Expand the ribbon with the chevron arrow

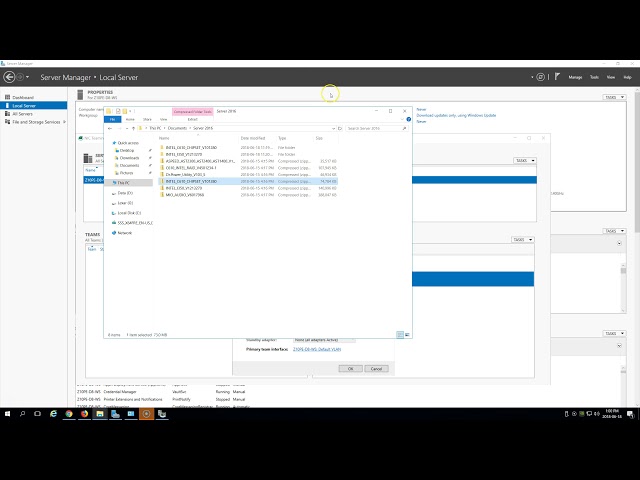[x=402, y=119]
